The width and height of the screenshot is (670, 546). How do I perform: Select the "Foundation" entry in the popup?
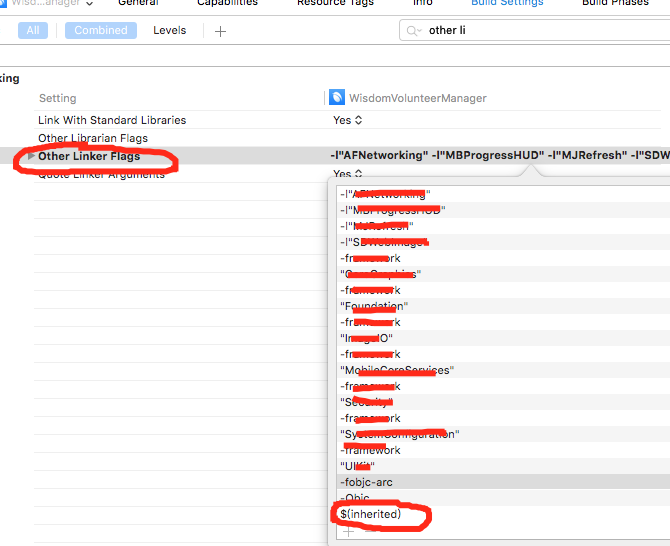click(503, 306)
